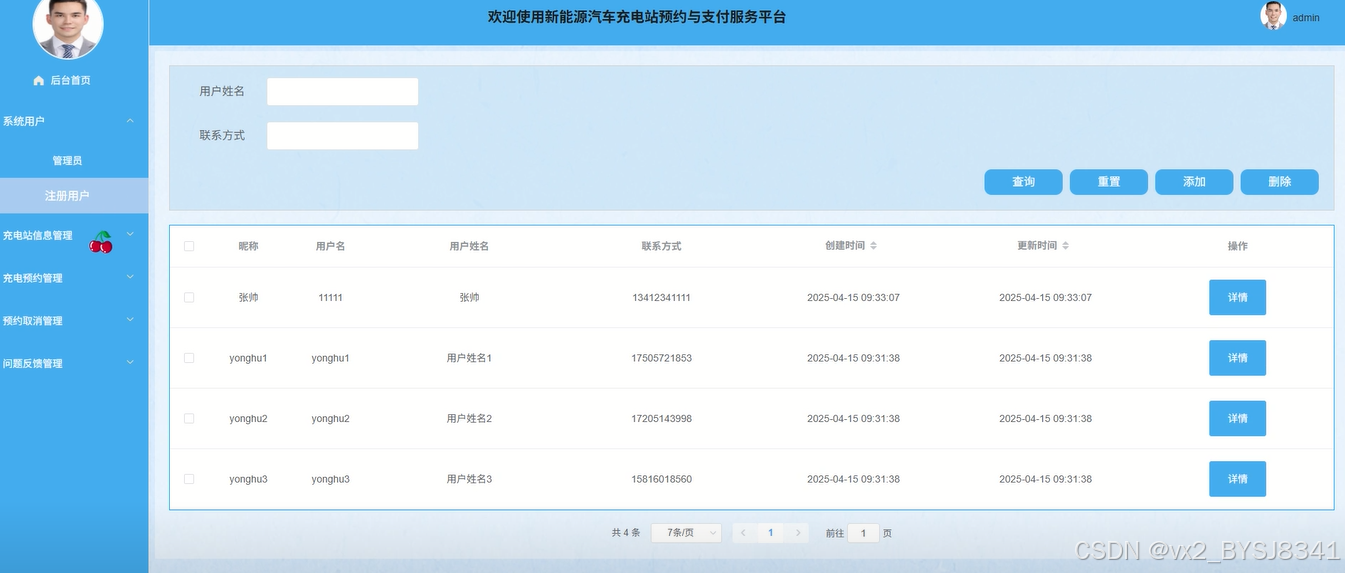Viewport: 1345px width, 573px height.
Task: Click the large profile photo in sidebar
Action: [68, 26]
